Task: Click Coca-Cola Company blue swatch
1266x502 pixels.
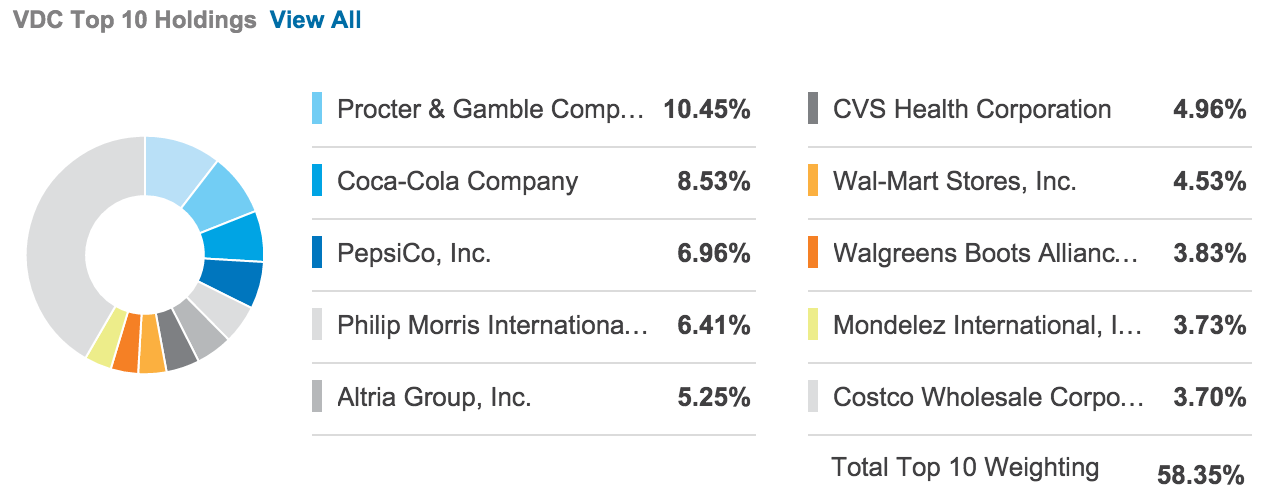Action: 317,181
